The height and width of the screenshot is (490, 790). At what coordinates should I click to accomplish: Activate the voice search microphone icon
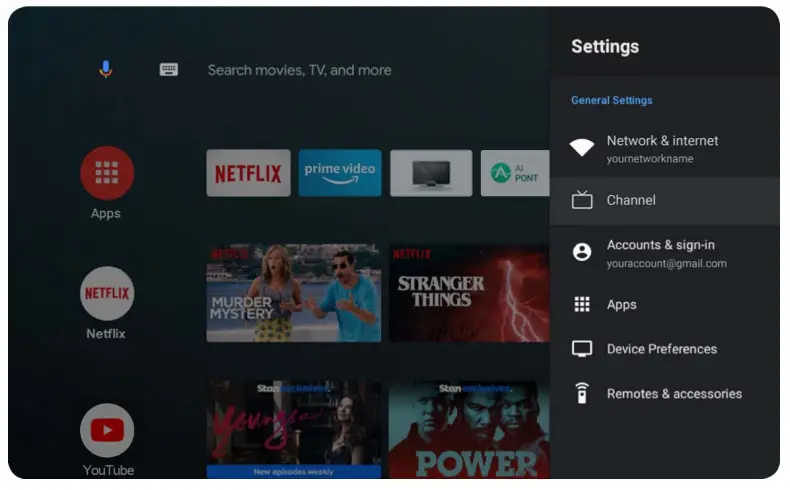click(105, 69)
